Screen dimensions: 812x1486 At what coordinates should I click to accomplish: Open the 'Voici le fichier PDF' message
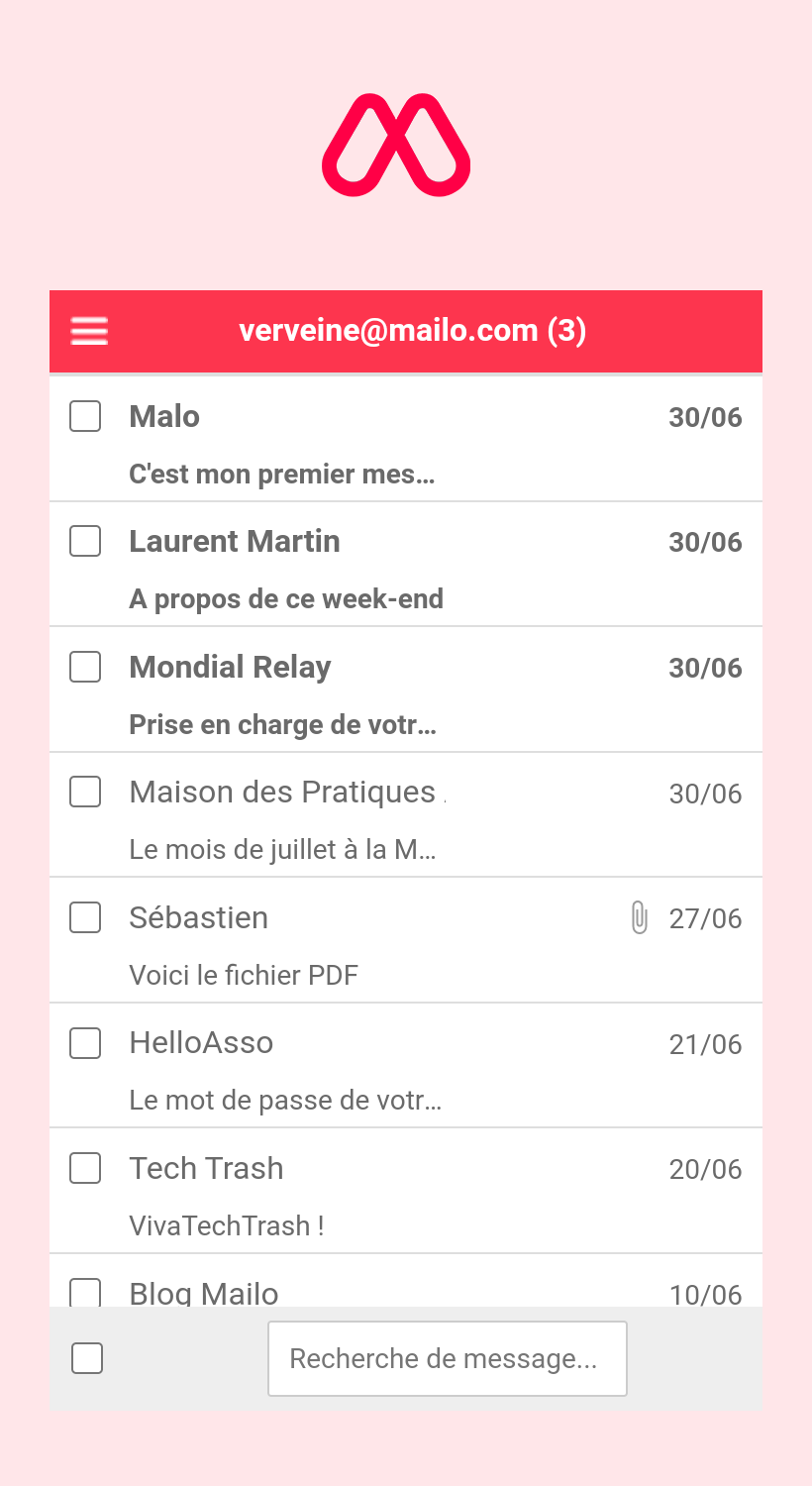[x=406, y=940]
